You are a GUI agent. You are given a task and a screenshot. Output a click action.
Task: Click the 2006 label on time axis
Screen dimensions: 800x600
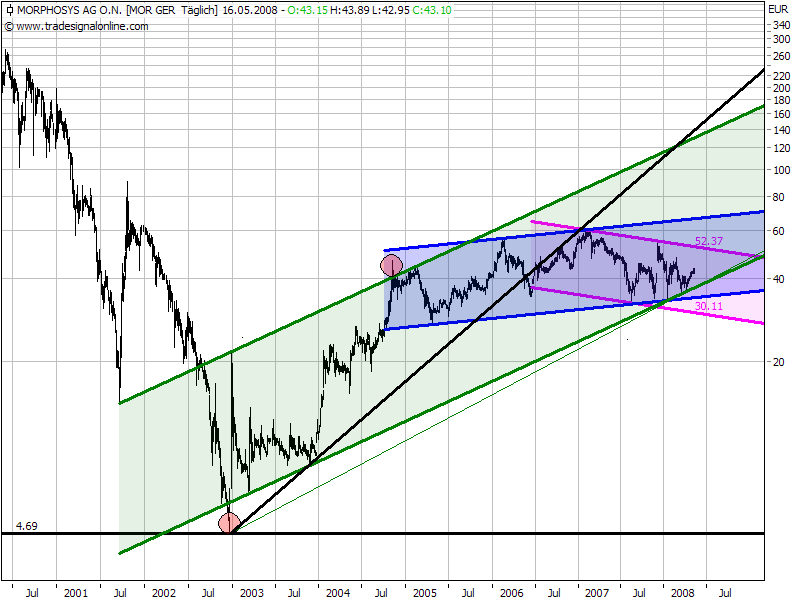tap(511, 593)
